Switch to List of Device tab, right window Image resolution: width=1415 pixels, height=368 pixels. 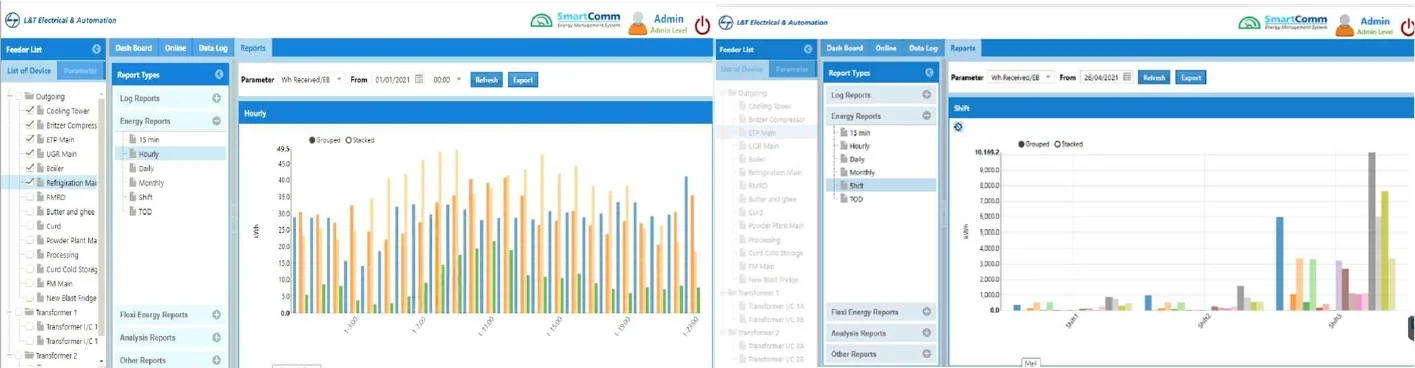pos(742,69)
